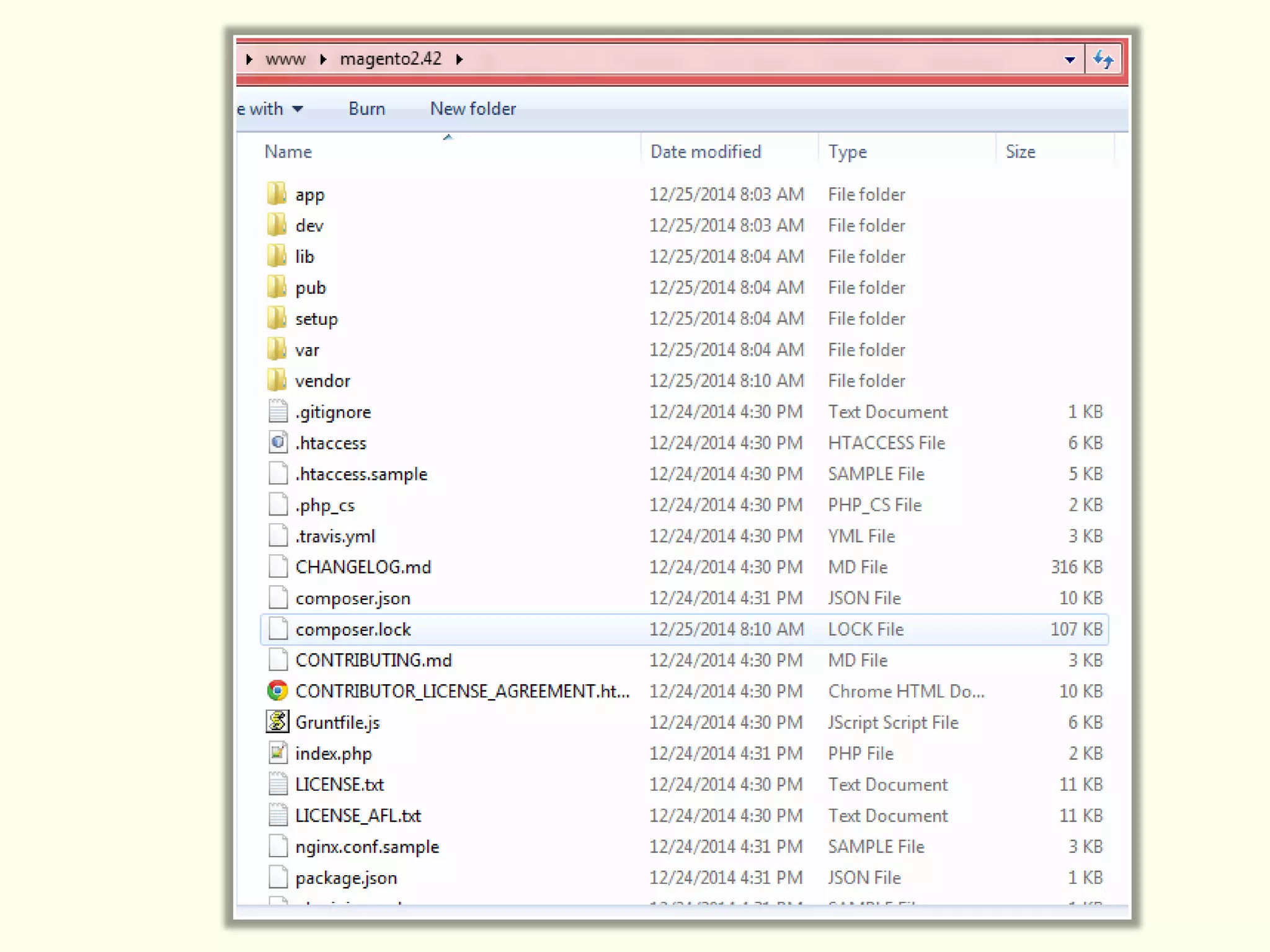The height and width of the screenshot is (952, 1270).
Task: Select the CHANGELOG.md file icon
Action: pyautogui.click(x=278, y=566)
